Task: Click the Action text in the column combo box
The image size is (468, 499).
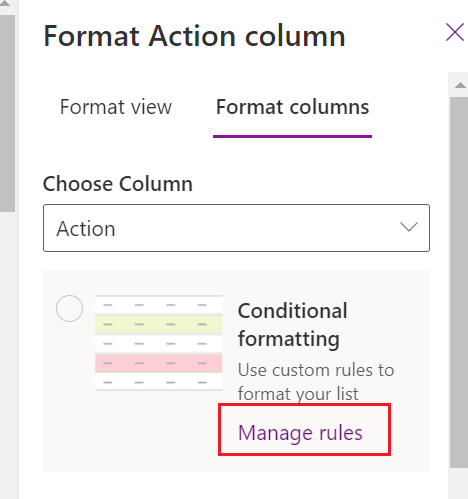Action: pos(86,229)
